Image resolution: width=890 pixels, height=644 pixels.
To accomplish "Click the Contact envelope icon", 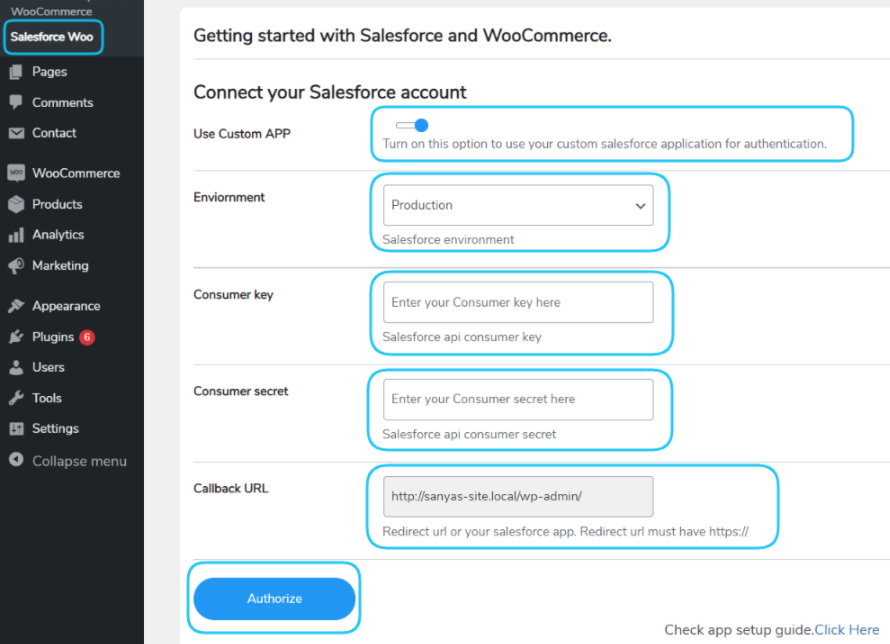I will 16,133.
